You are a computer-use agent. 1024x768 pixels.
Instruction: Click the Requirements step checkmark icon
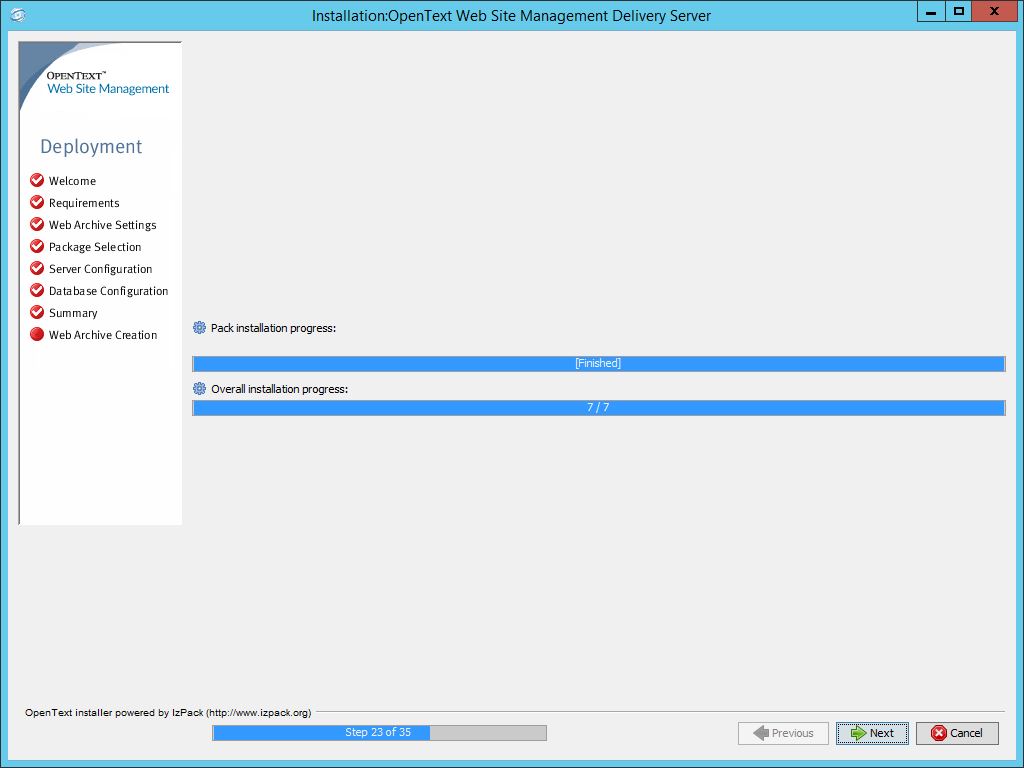(37, 202)
